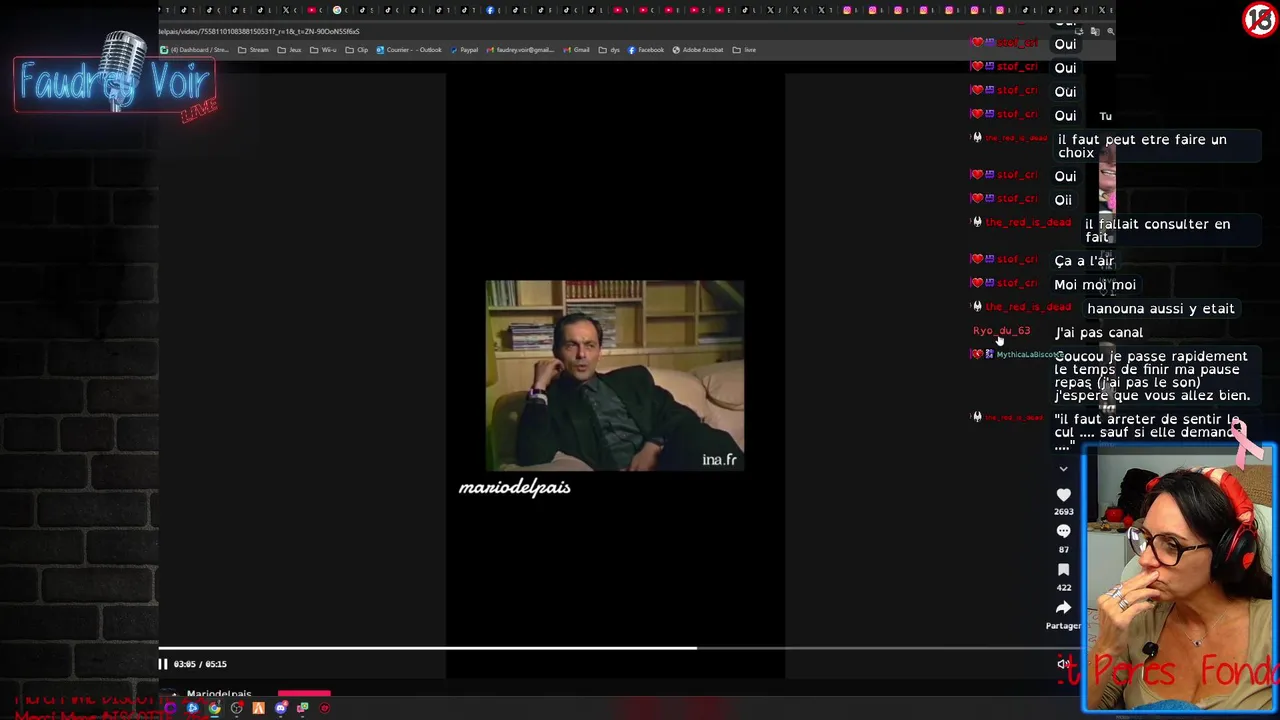Open the comments bubble showing 87

point(1063,532)
